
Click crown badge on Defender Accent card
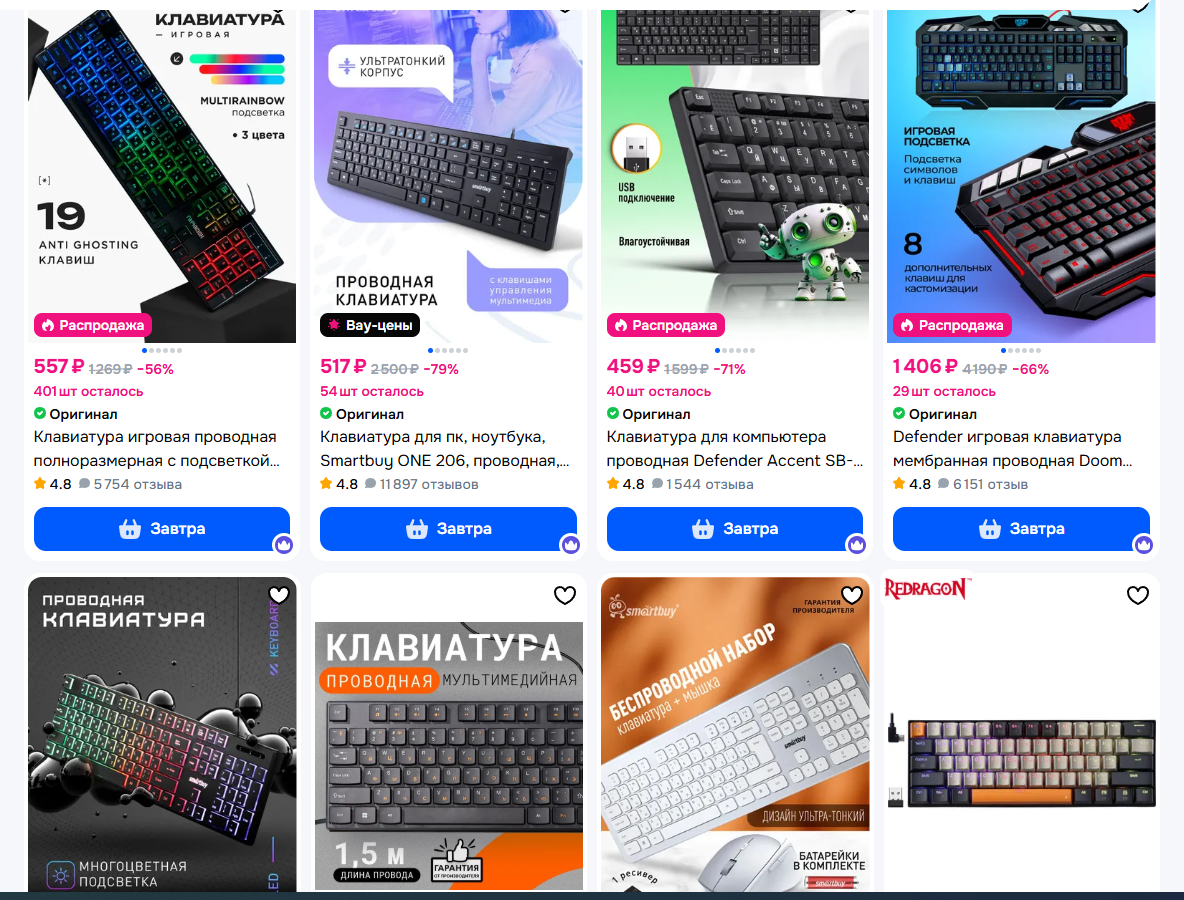tap(856, 544)
